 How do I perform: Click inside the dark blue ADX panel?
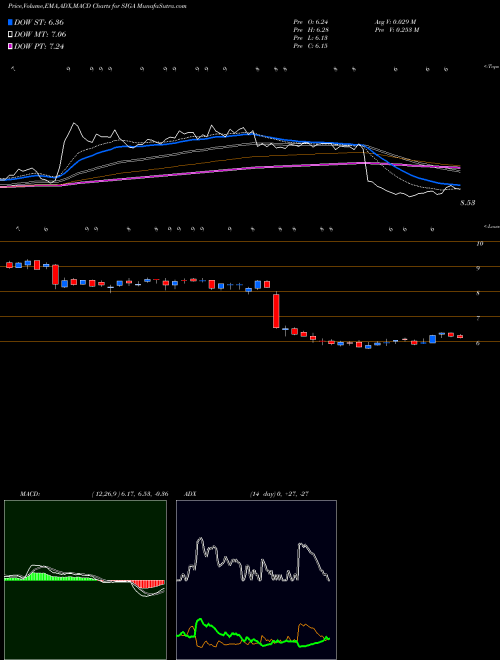pos(256,580)
